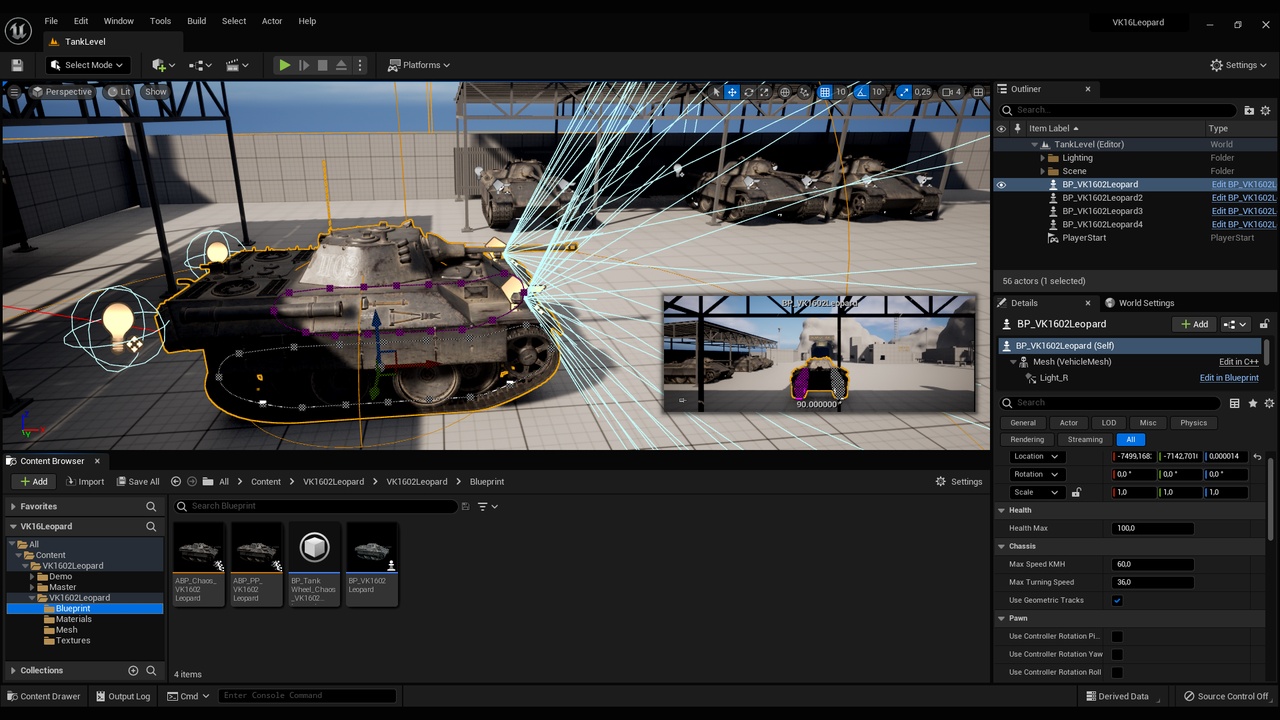Viewport: 1280px width, 720px height.
Task: Click the Outliner add folder icon
Action: point(1249,110)
